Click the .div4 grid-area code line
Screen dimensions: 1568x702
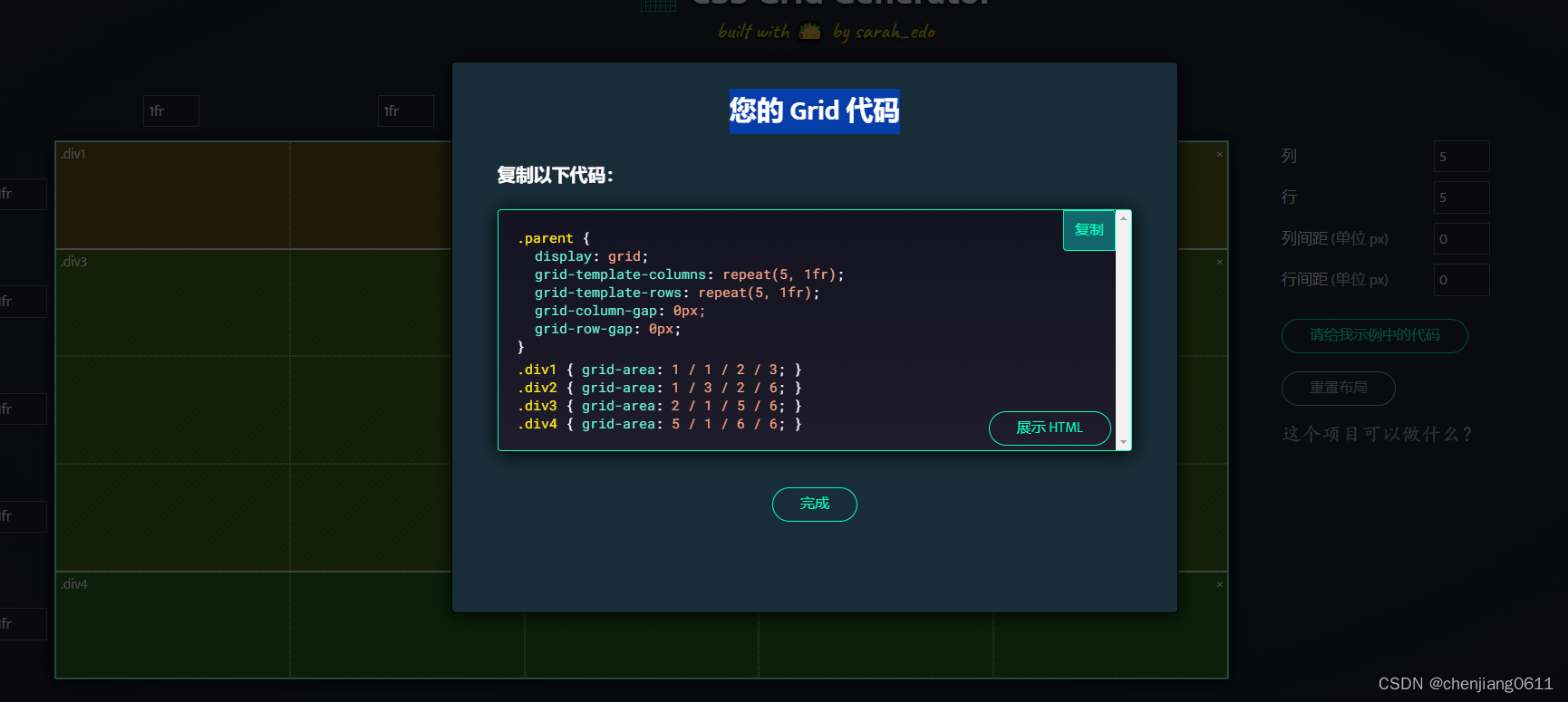coord(660,424)
